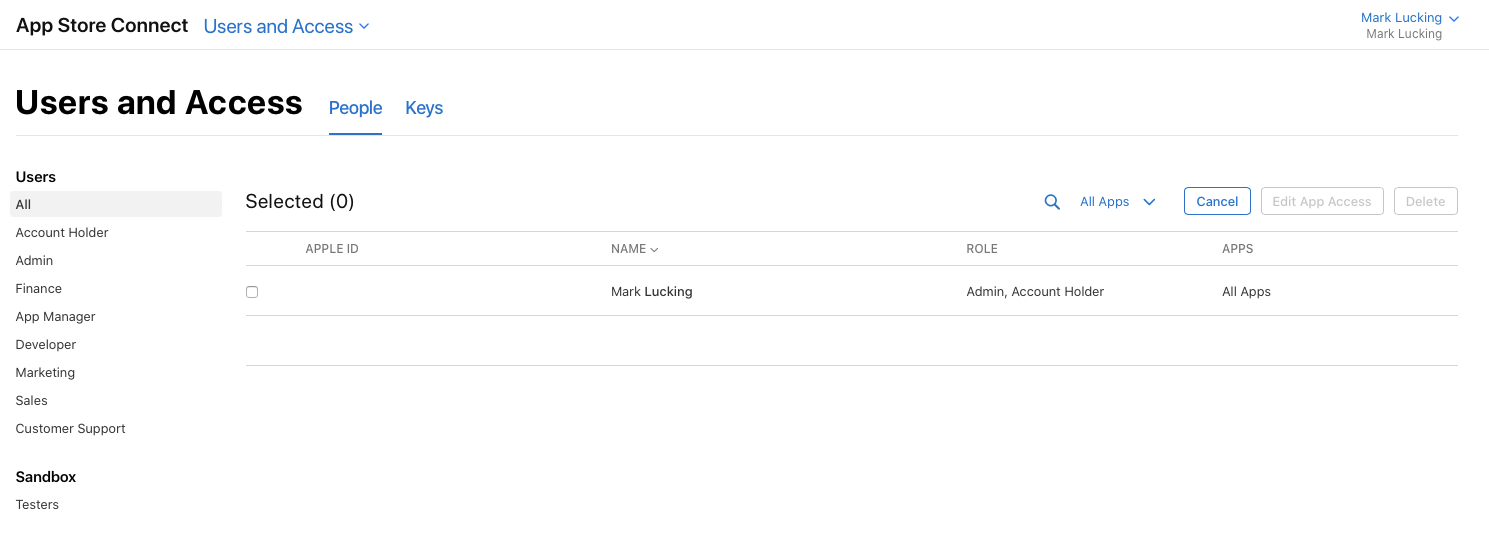Filter users by Sales role
This screenshot has height=539, width=1489.
click(32, 401)
